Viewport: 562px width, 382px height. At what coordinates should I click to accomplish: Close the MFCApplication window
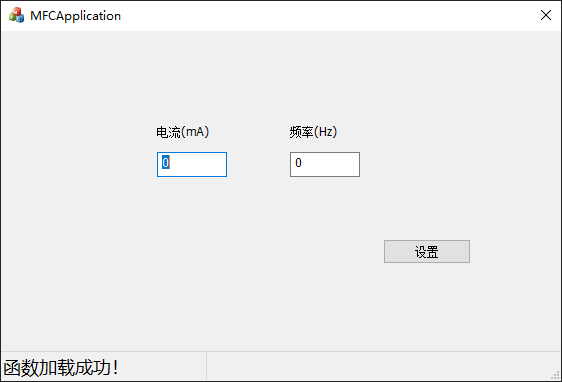546,15
